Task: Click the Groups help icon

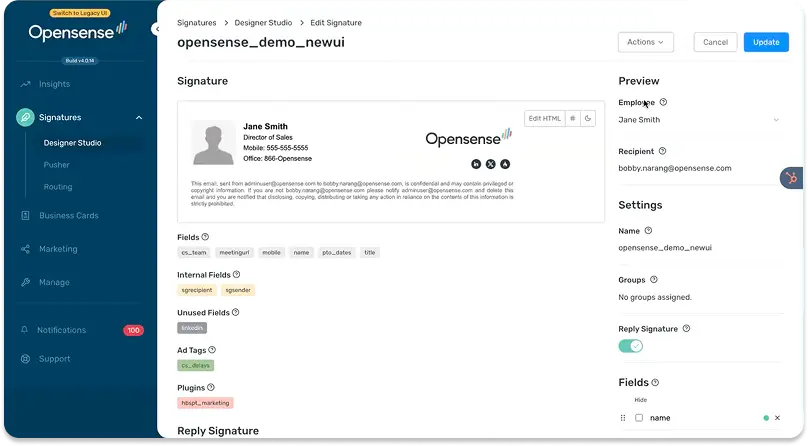Action: click(654, 280)
